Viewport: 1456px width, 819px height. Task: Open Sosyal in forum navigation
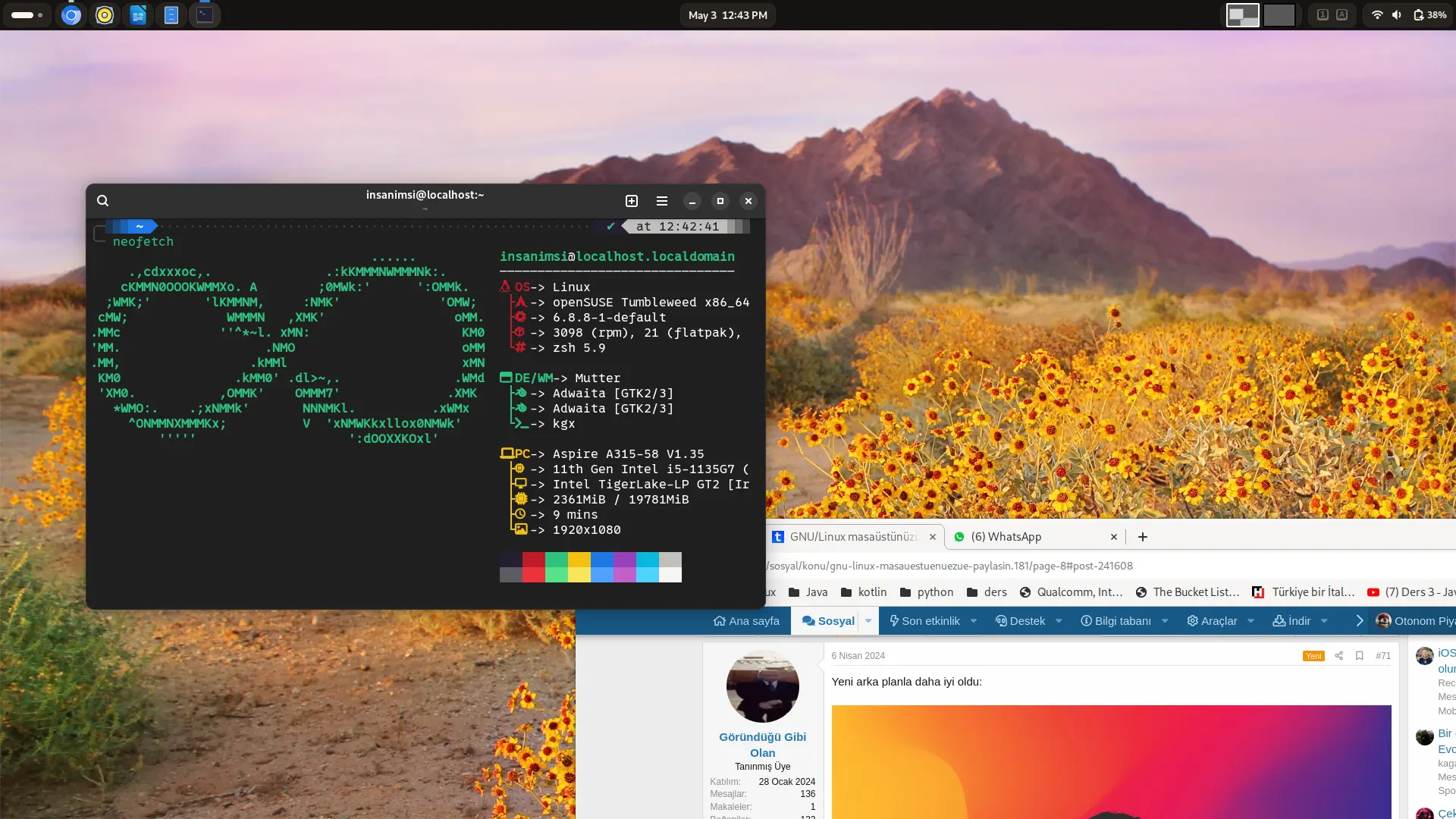pyautogui.click(x=827, y=621)
